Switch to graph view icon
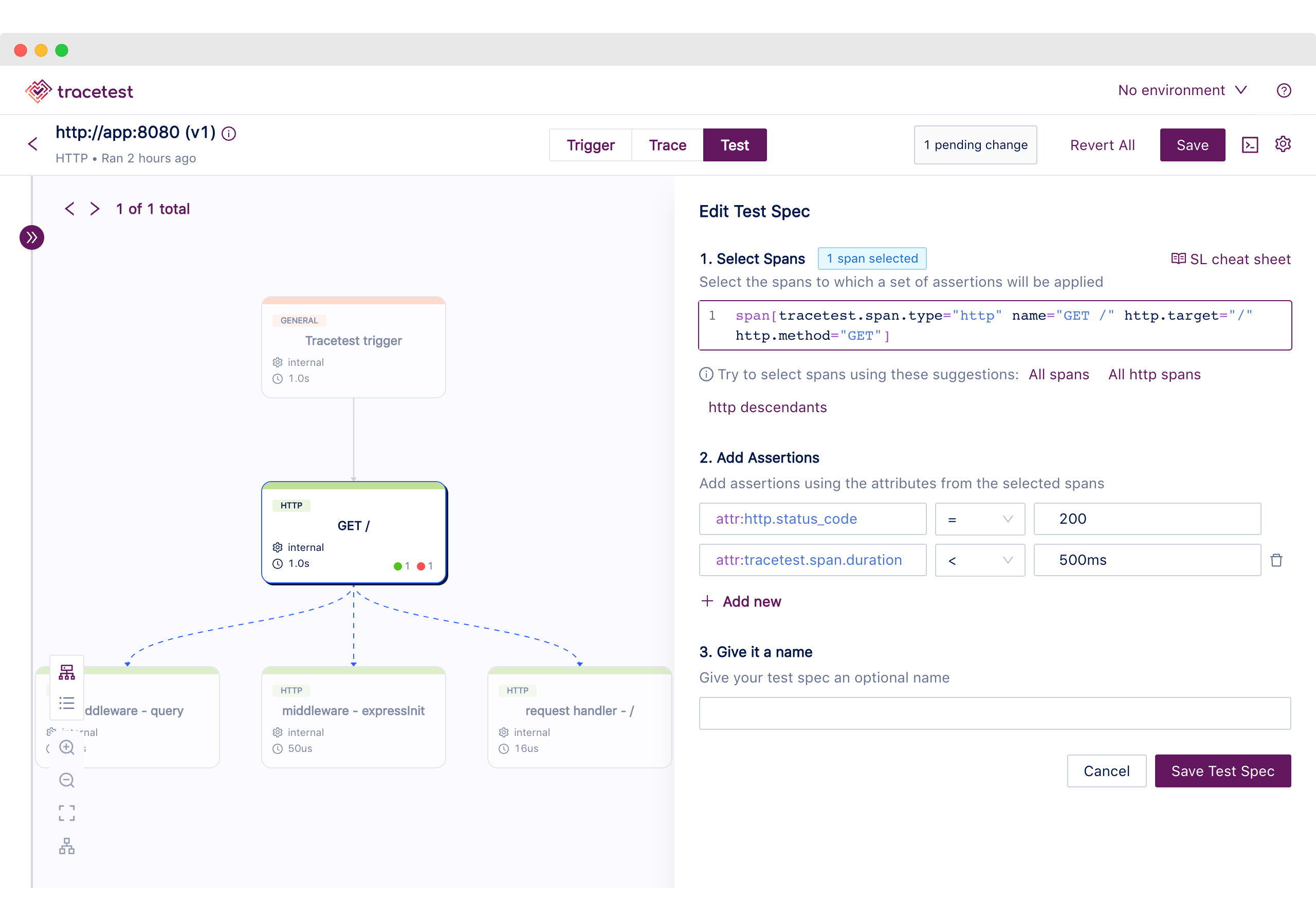 [66, 672]
